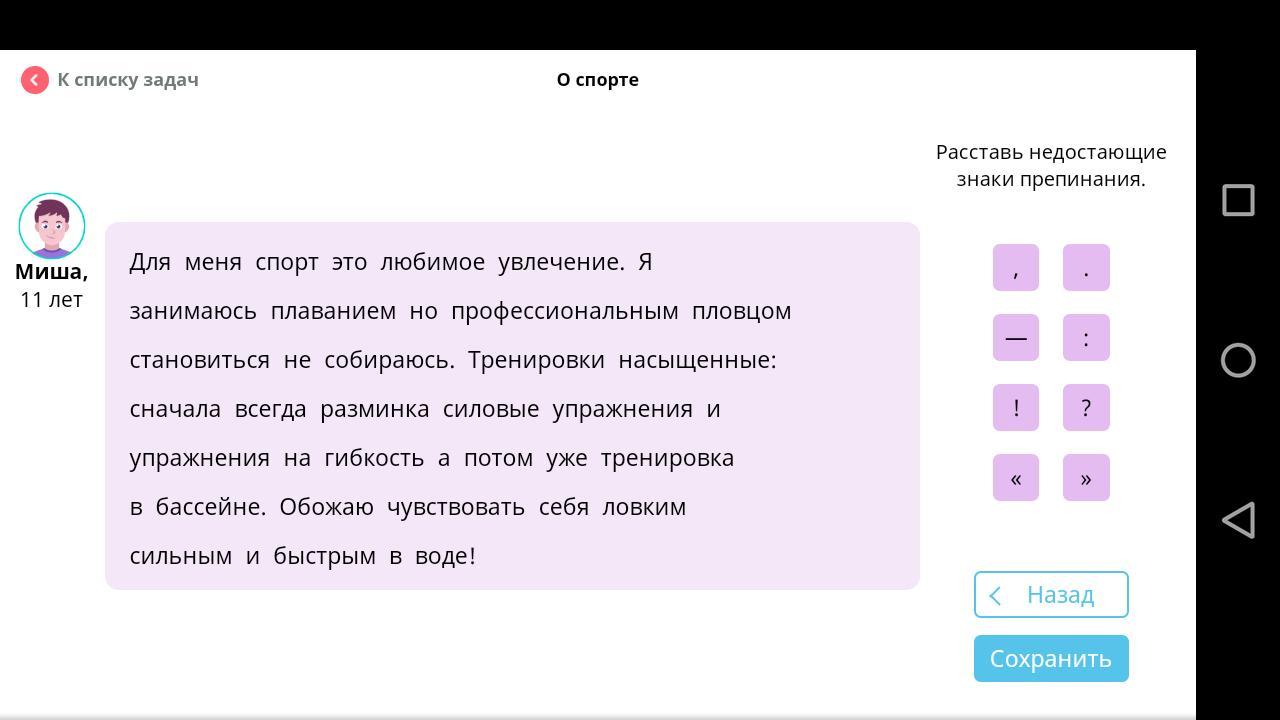Click the word "плаванием" in the passage
Image resolution: width=1280 pixels, height=720 pixels.
coord(333,311)
